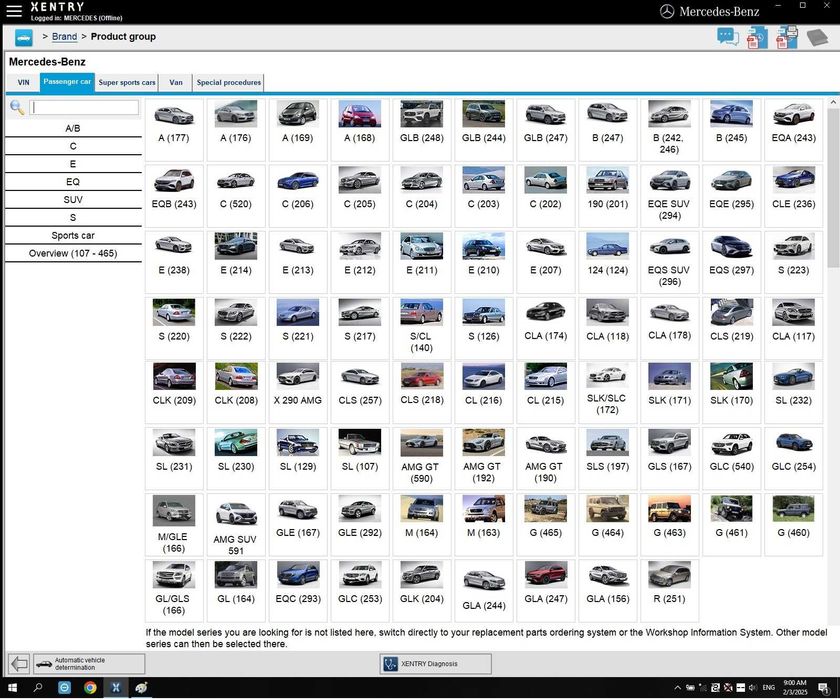Expand the SUV category in sidebar
The height and width of the screenshot is (699, 840).
tap(73, 199)
